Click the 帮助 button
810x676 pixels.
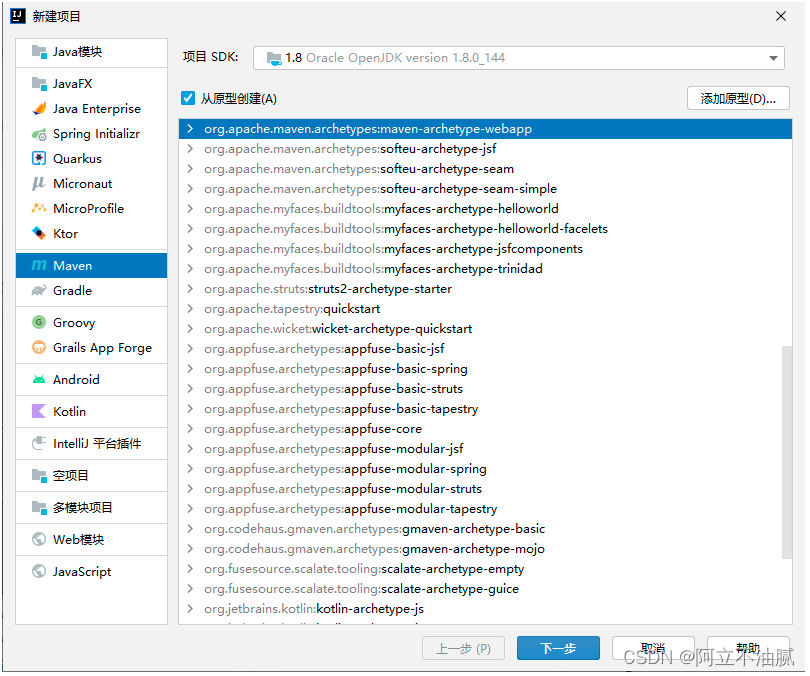pos(748,648)
